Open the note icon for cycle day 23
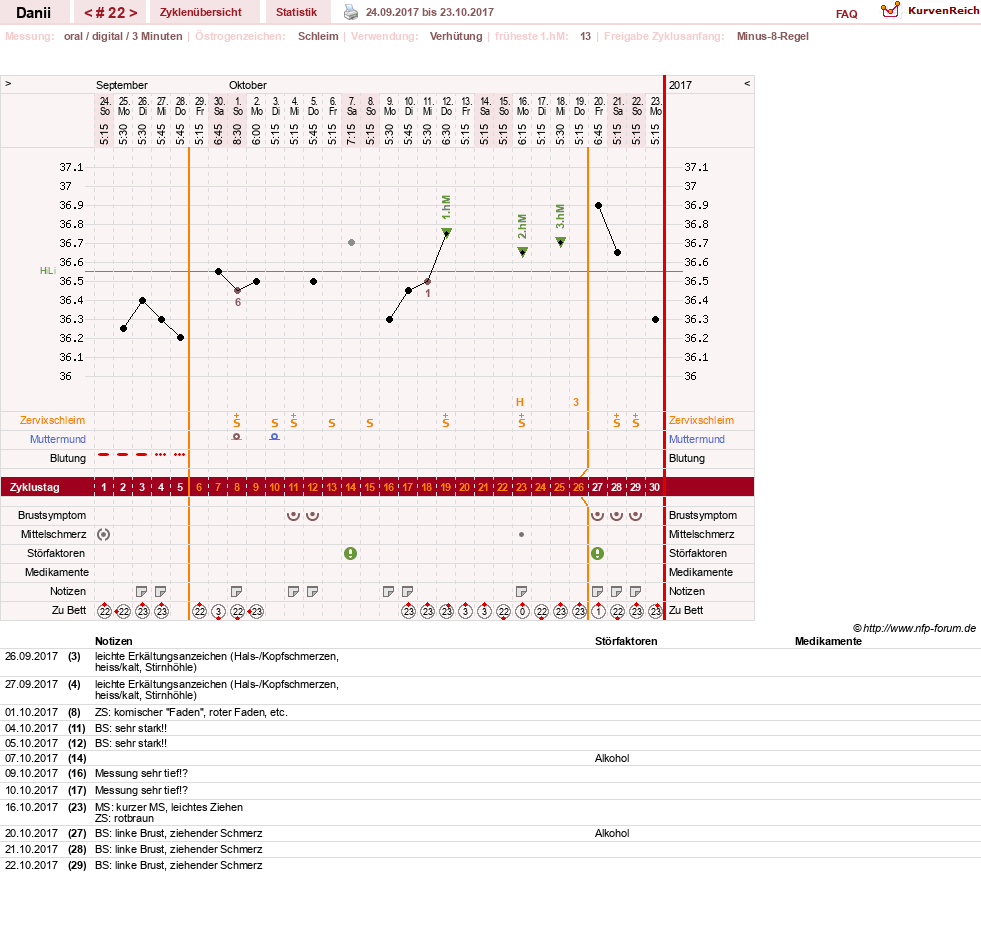 521,591
